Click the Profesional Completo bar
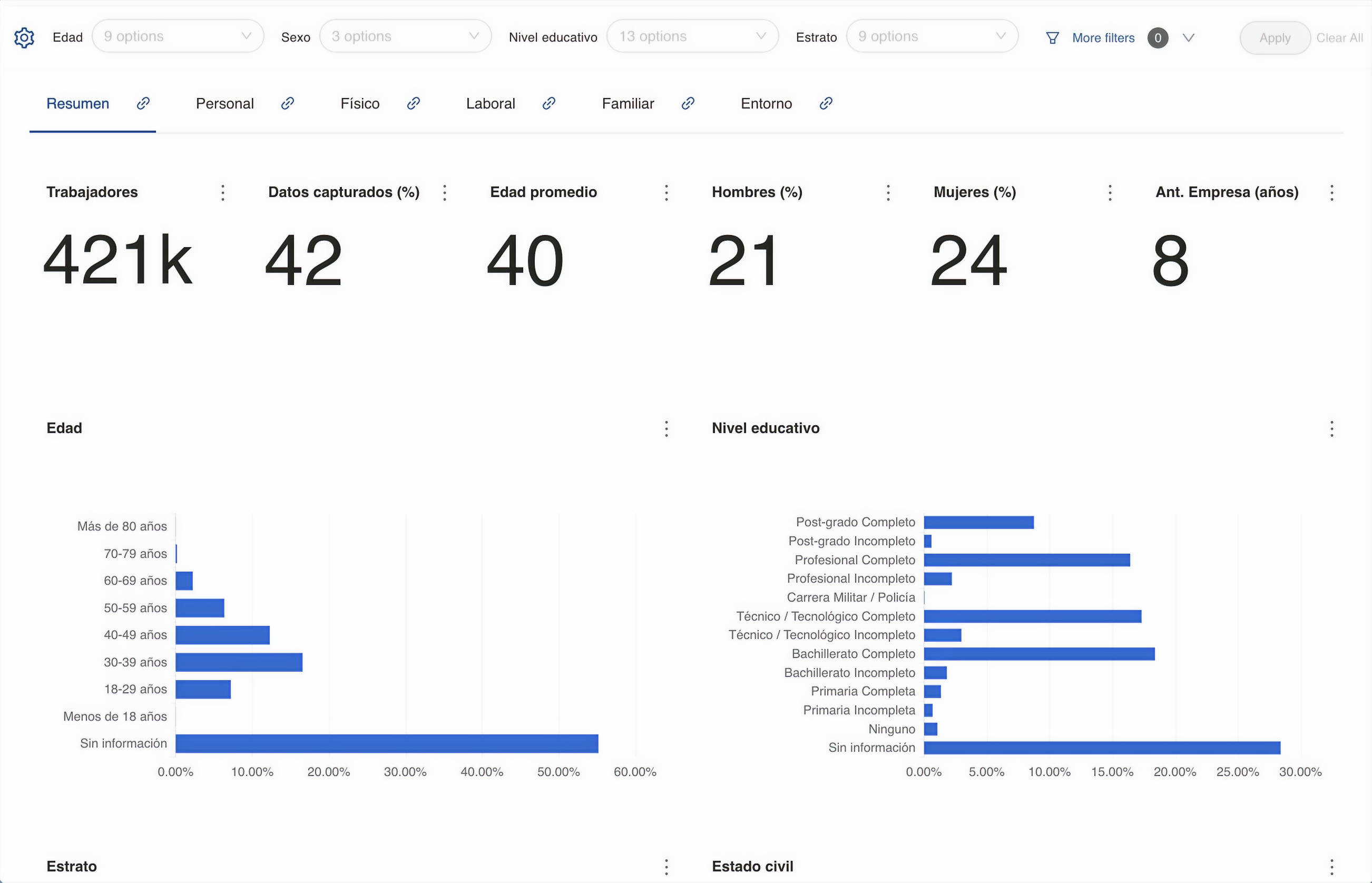 1027,560
